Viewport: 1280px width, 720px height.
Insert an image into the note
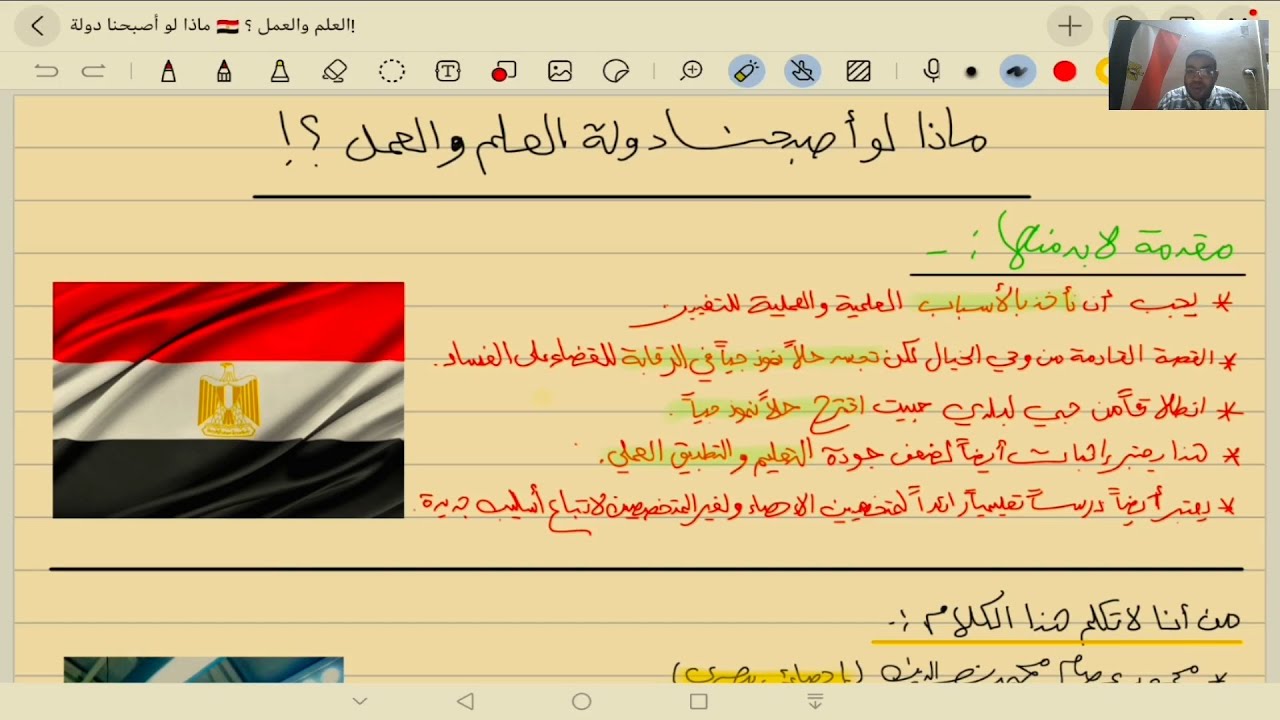560,71
